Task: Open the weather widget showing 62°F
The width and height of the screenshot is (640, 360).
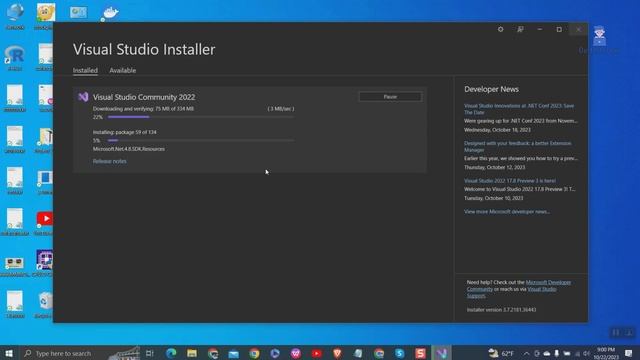Action: pyautogui.click(x=501, y=353)
